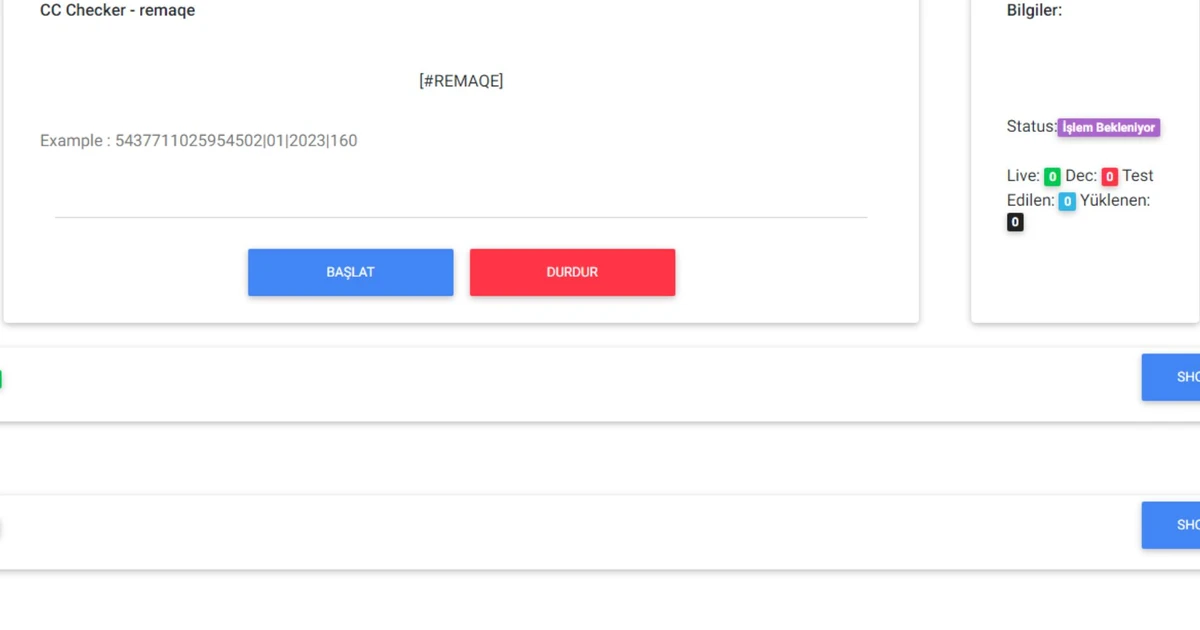This screenshot has width=1200, height=630.
Task: Click the partial circle icon in the lower result row
Action: [x=0, y=525]
